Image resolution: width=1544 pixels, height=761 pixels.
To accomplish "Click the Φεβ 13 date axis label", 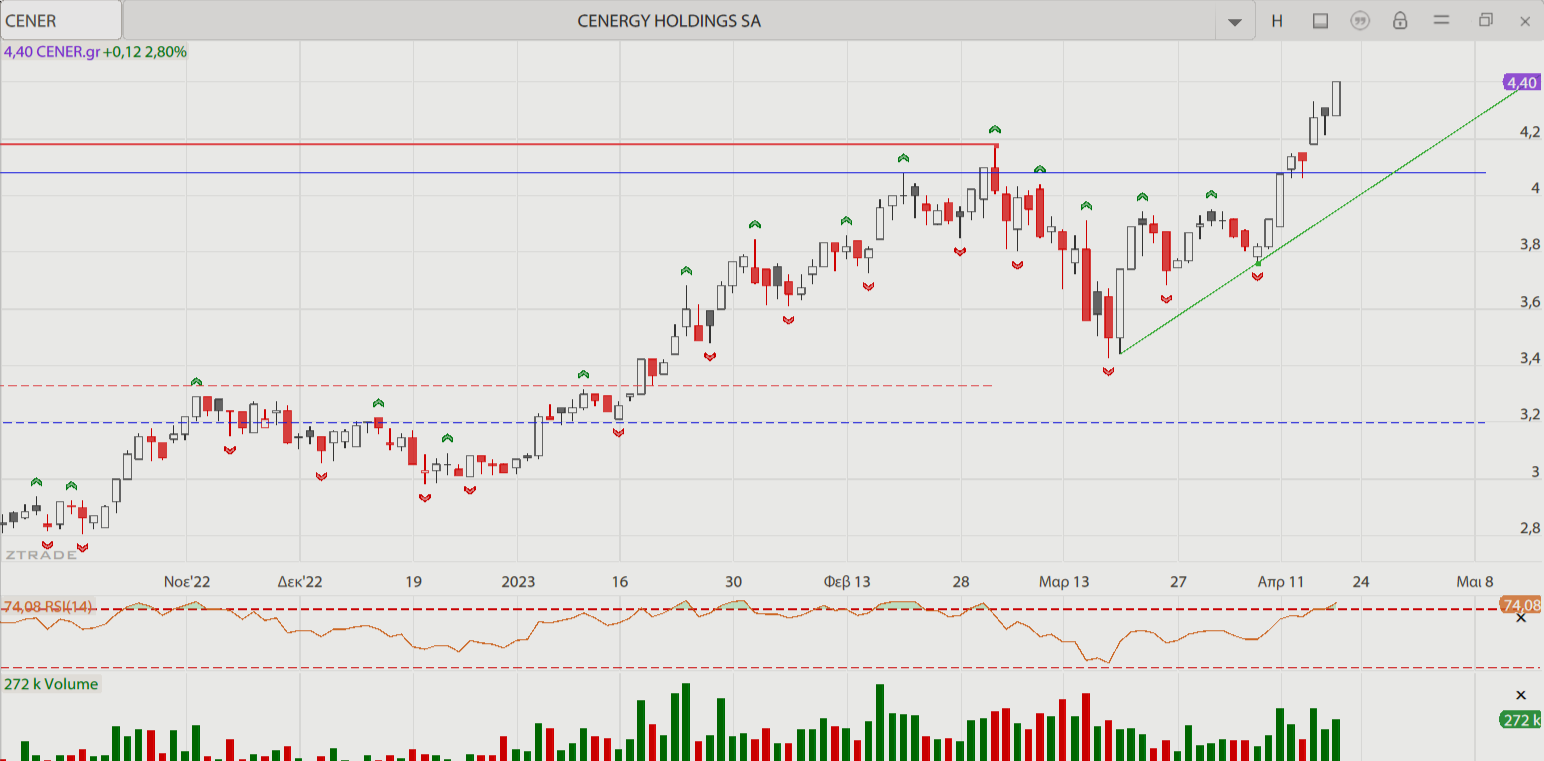I will (847, 582).
